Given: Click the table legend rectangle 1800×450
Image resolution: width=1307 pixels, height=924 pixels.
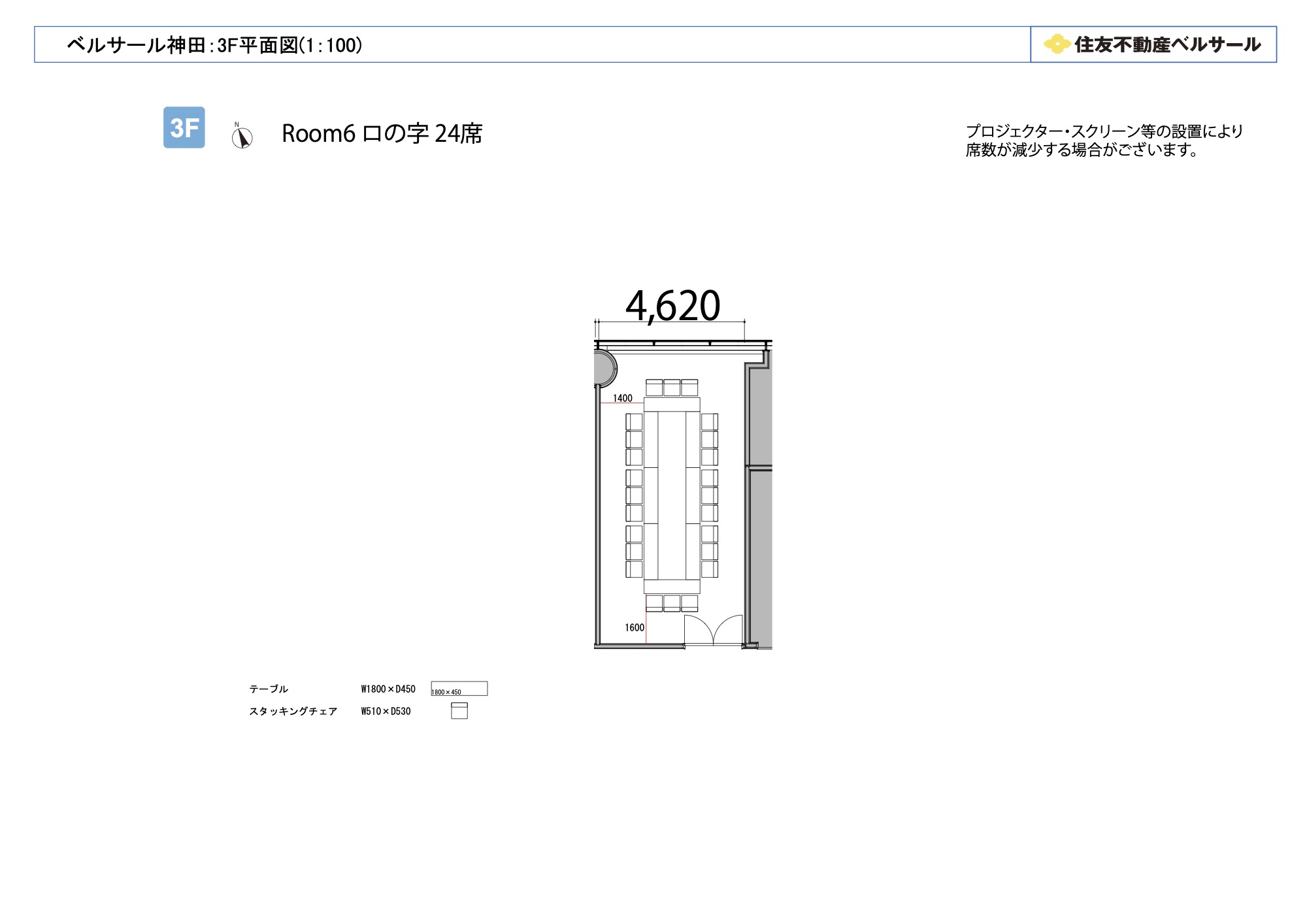Looking at the screenshot, I should coord(459,689).
